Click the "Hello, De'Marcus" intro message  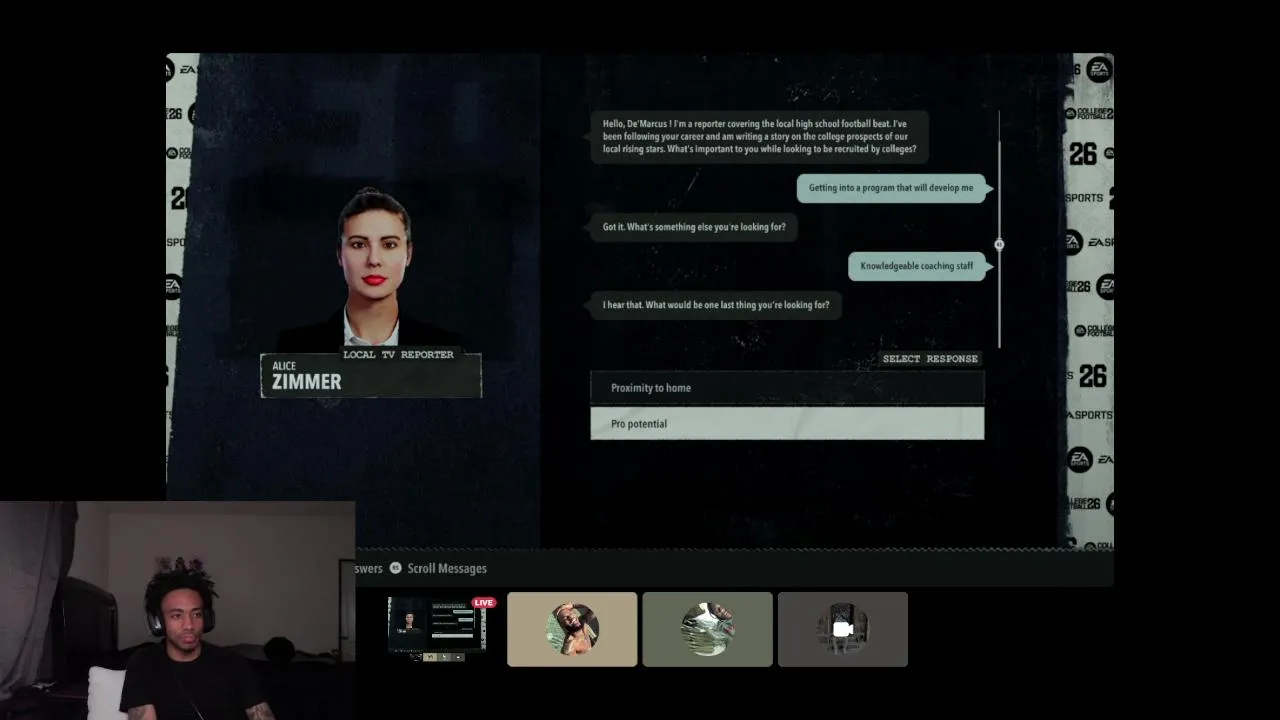[x=759, y=137]
